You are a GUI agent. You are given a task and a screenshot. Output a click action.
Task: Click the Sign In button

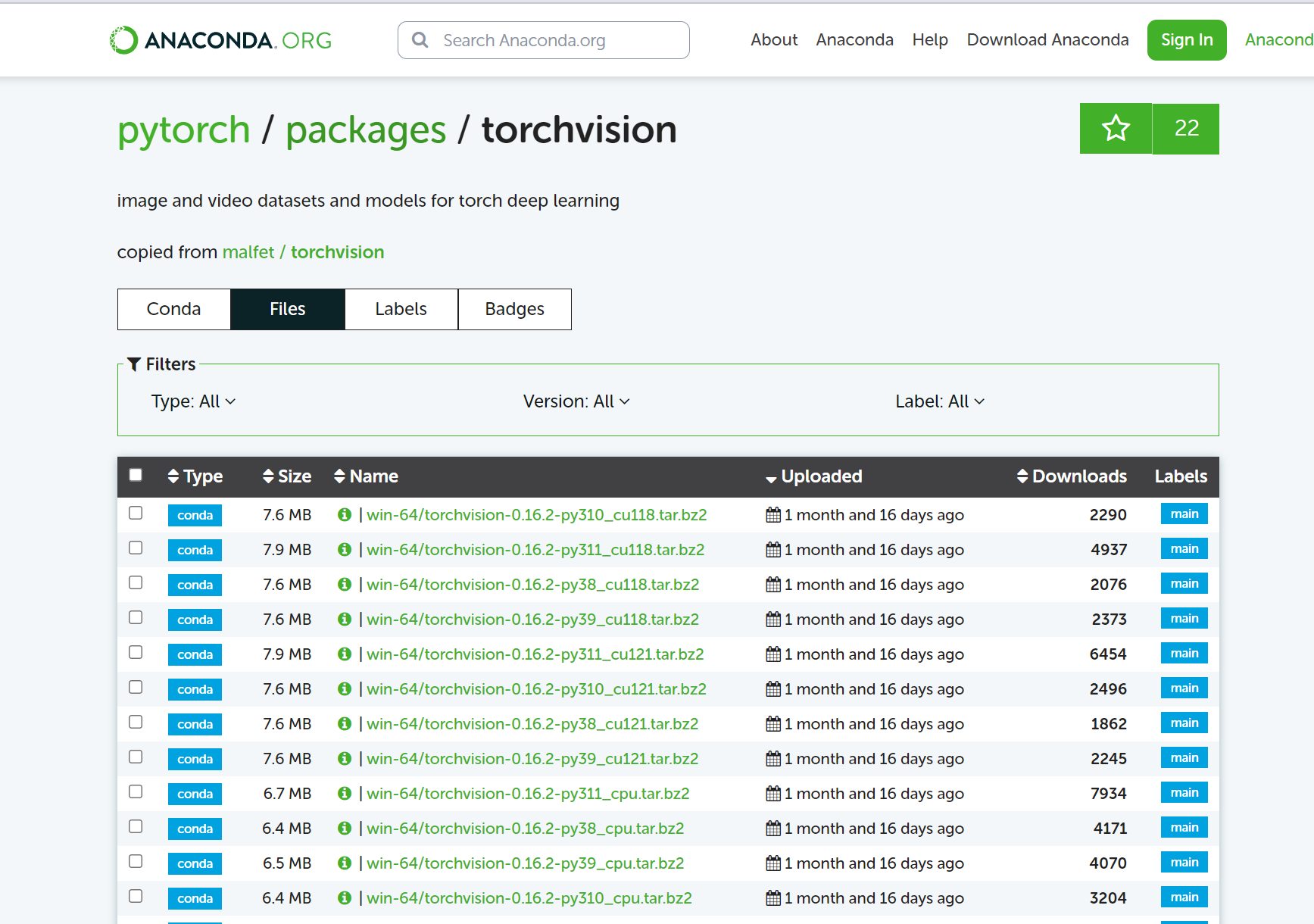(x=1187, y=40)
